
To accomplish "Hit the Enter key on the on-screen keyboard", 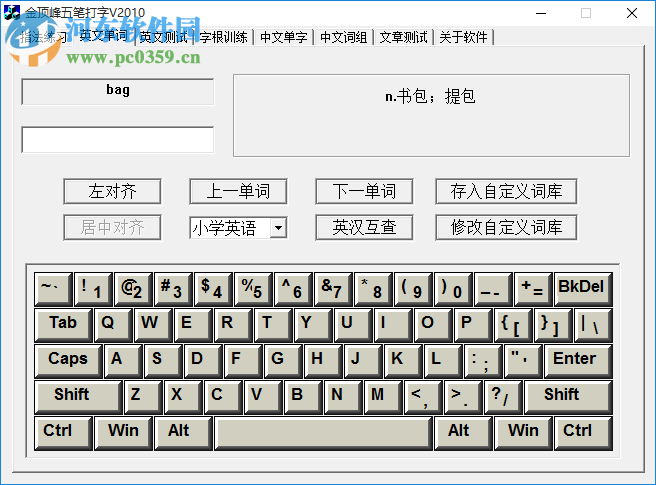I will coord(574,360).
